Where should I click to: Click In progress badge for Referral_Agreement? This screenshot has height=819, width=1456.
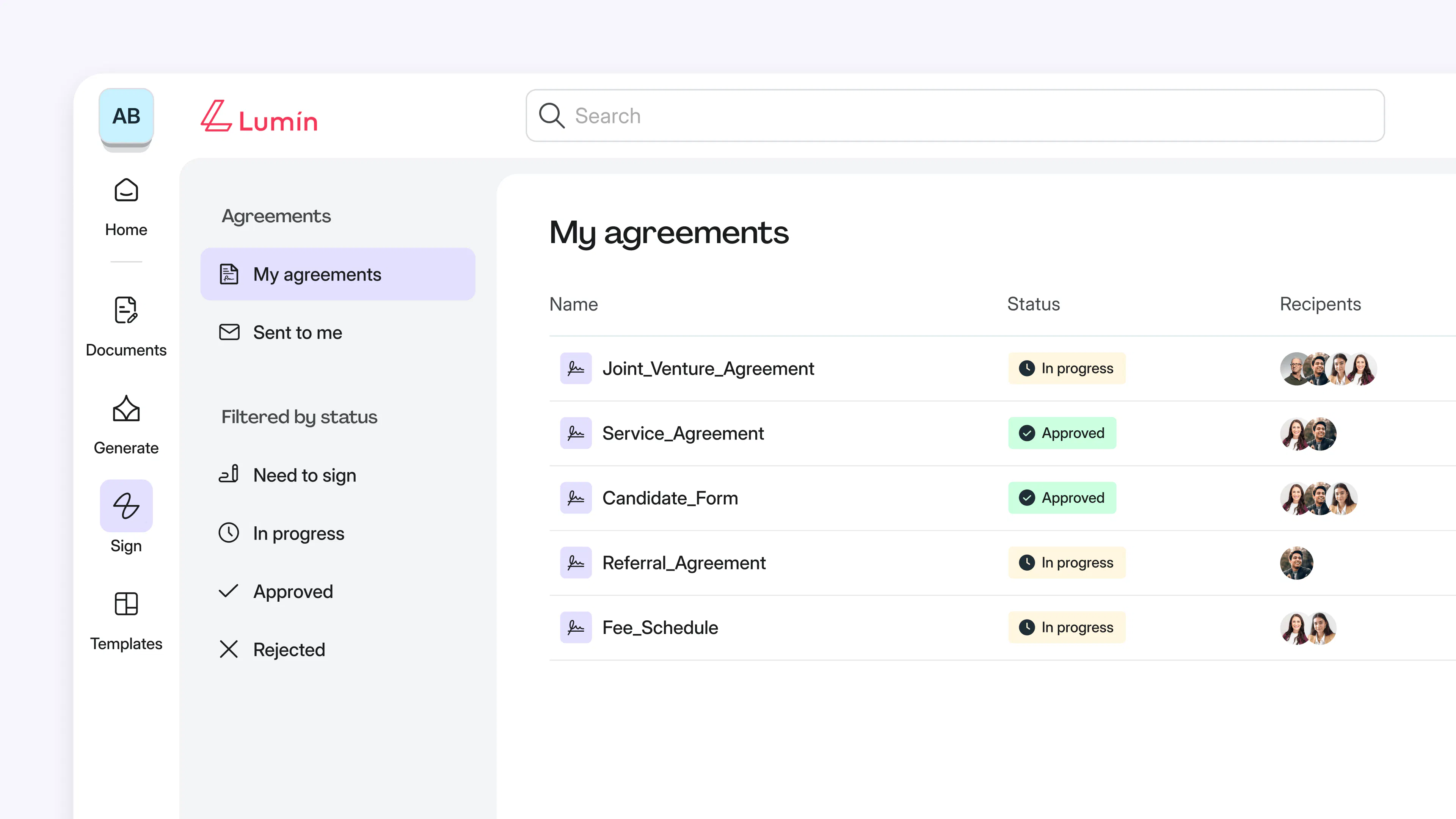click(1067, 562)
